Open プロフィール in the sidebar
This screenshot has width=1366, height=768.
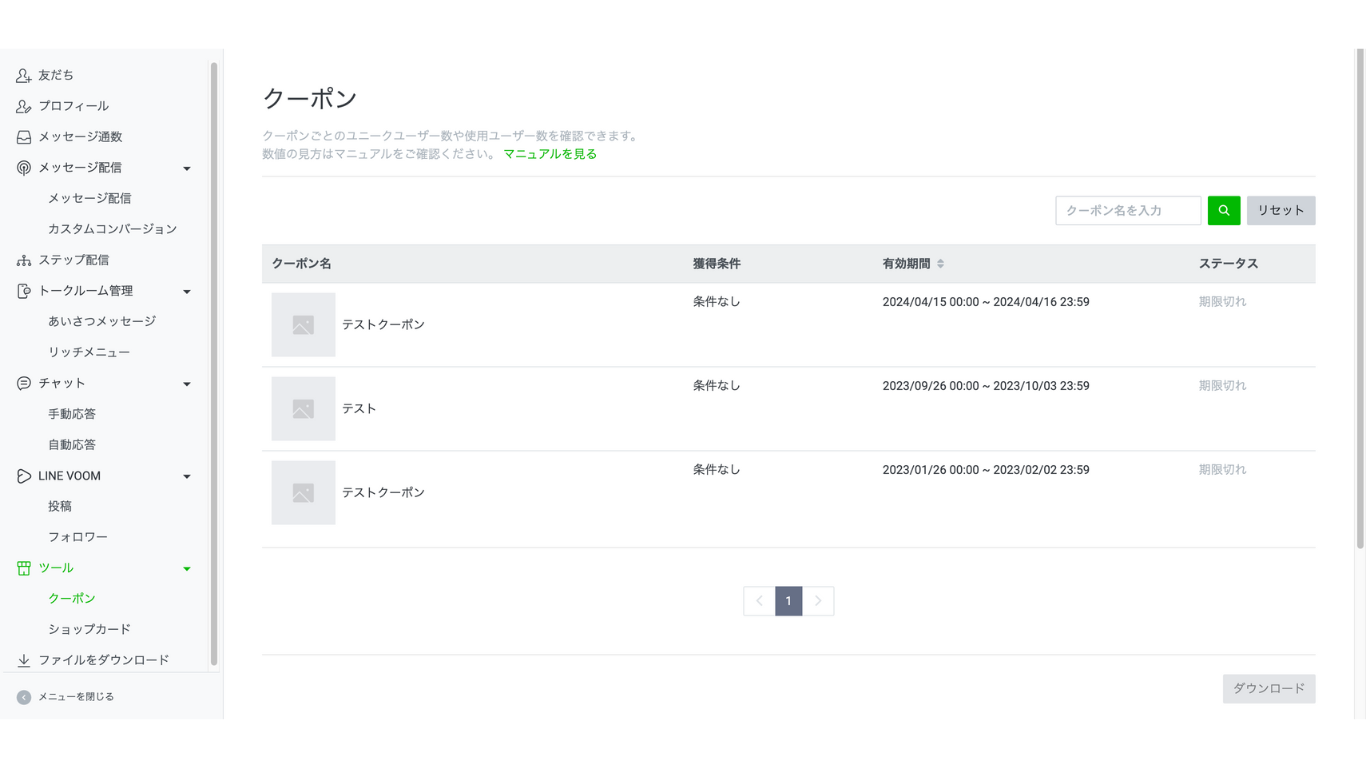(74, 106)
